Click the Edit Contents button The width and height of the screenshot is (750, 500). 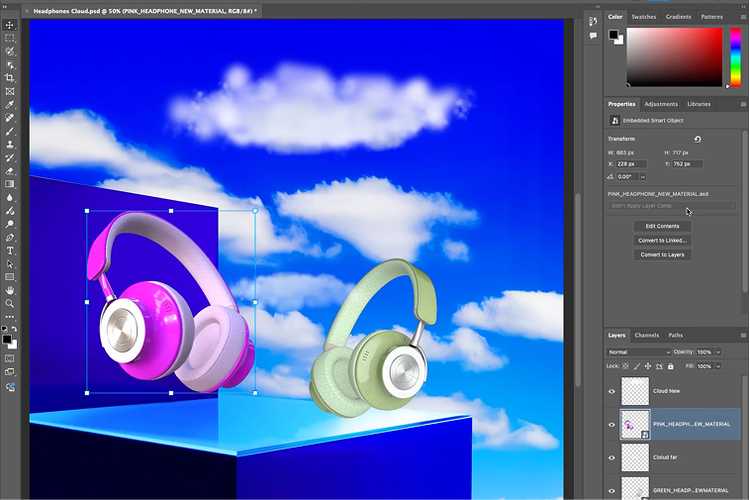click(661, 226)
